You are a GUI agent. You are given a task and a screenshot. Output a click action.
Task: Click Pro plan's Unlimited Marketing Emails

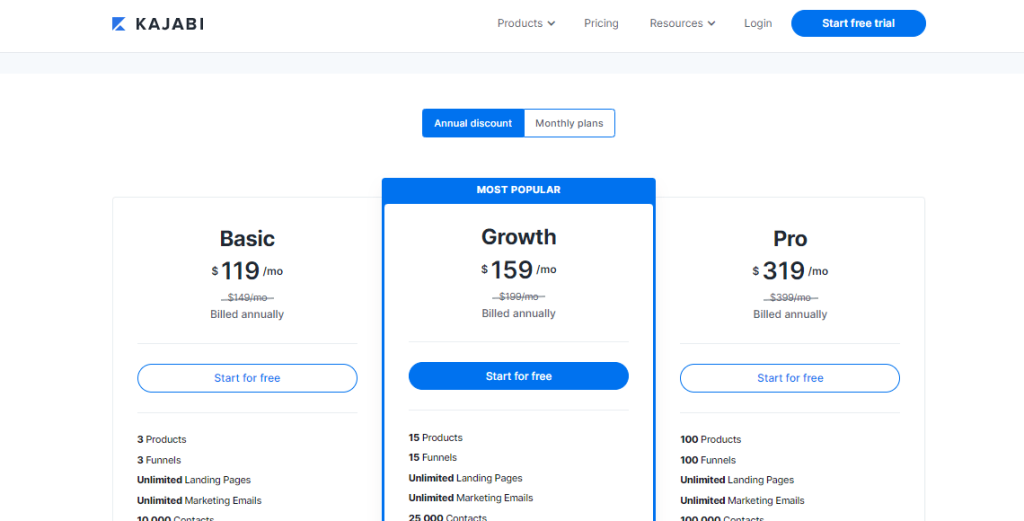(x=742, y=501)
